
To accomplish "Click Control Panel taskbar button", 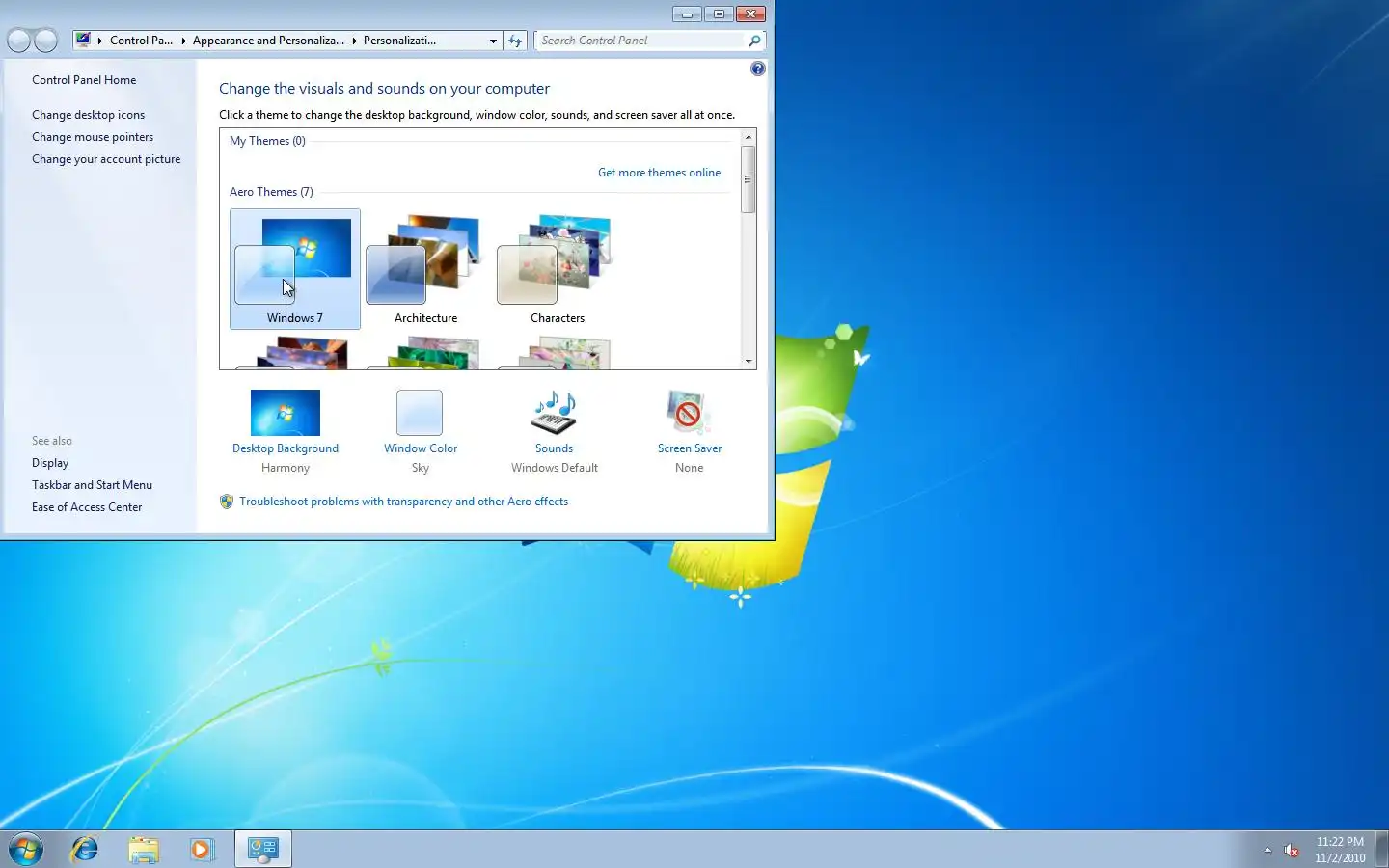I will [x=263, y=850].
